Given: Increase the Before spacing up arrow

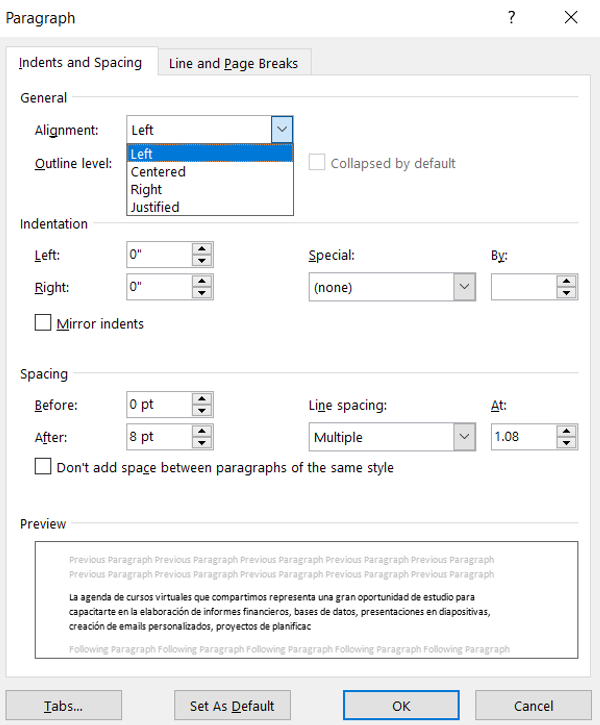Looking at the screenshot, I should tap(202, 399).
